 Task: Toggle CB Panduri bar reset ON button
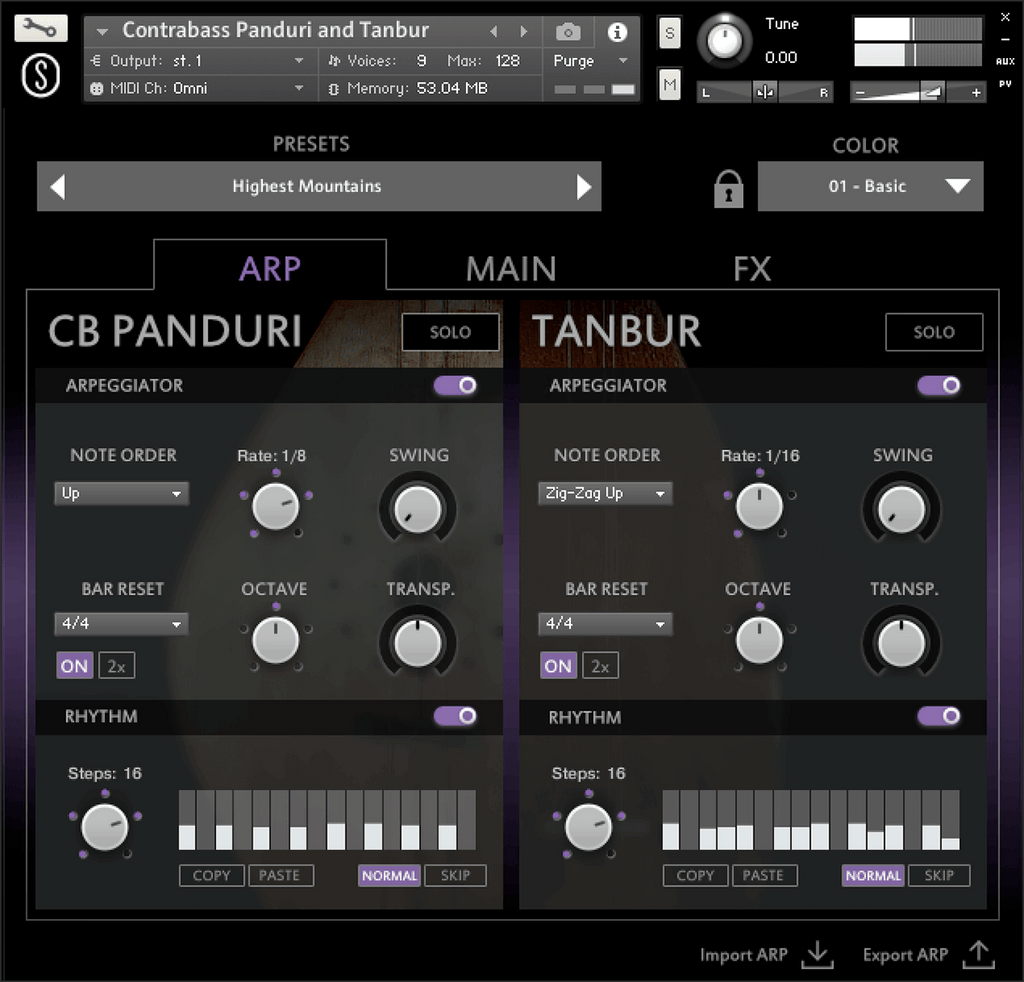pyautogui.click(x=74, y=666)
